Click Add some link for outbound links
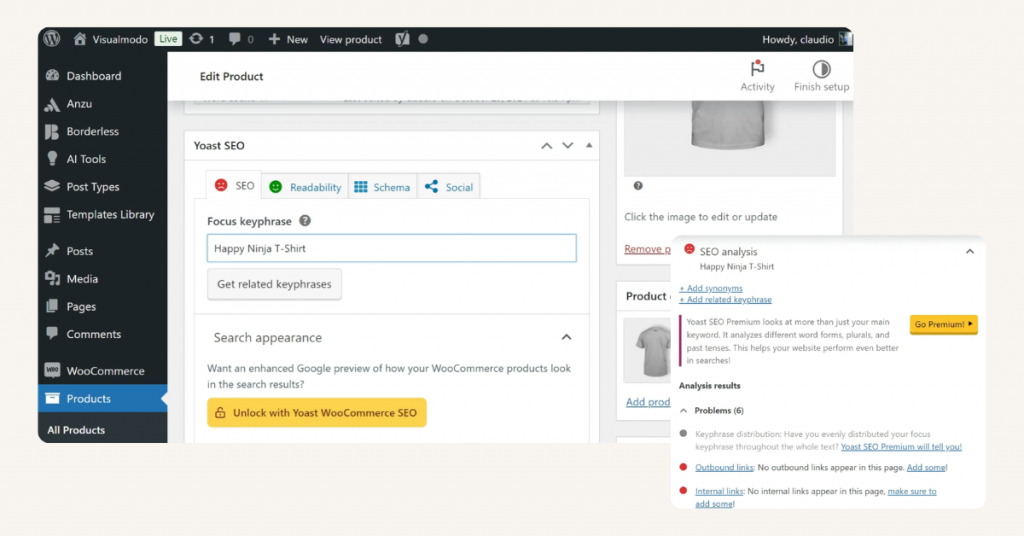This screenshot has width=1024, height=536. [x=926, y=467]
